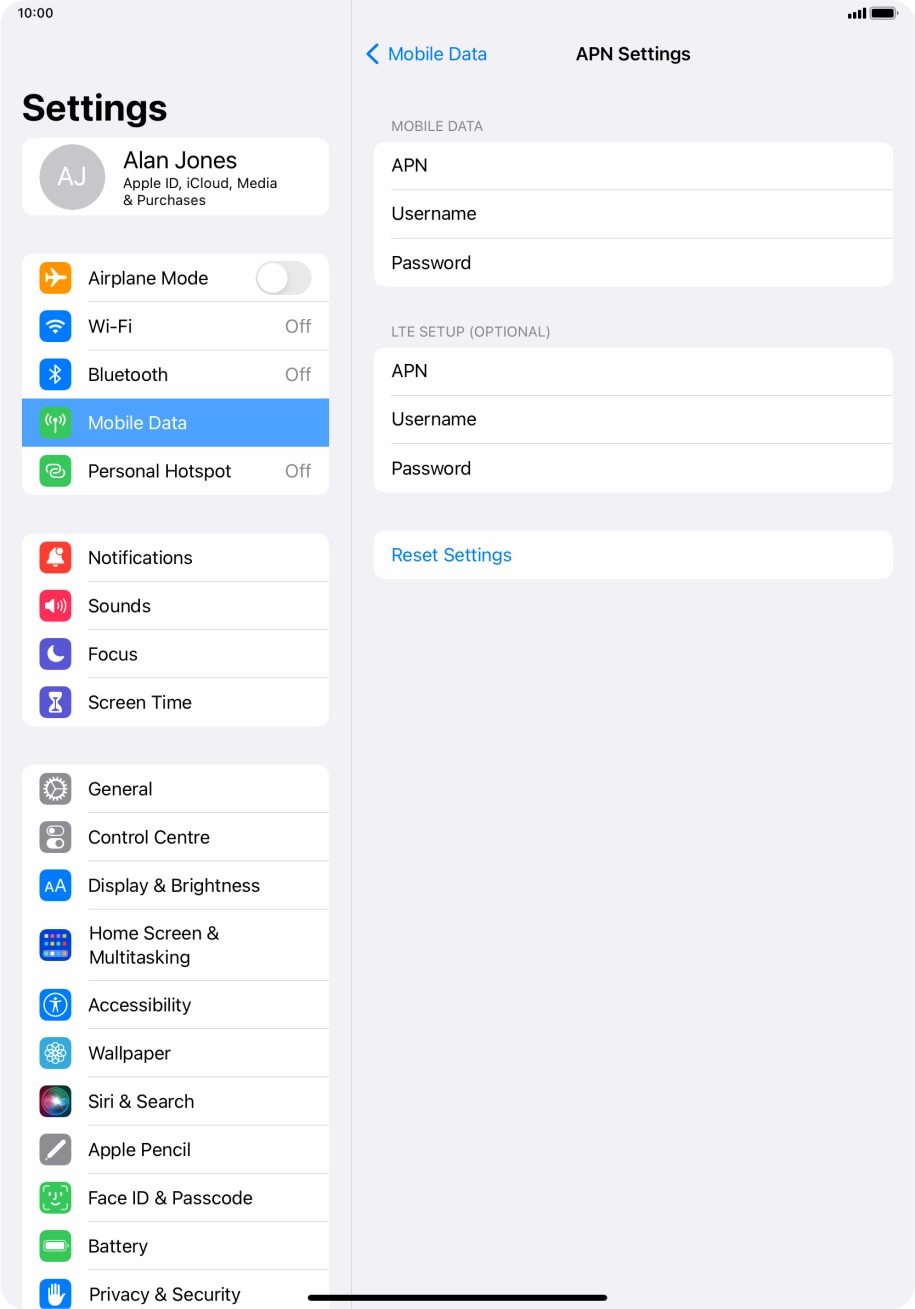Image resolution: width=915 pixels, height=1309 pixels.
Task: Open General gear icon
Action: pos(55,789)
